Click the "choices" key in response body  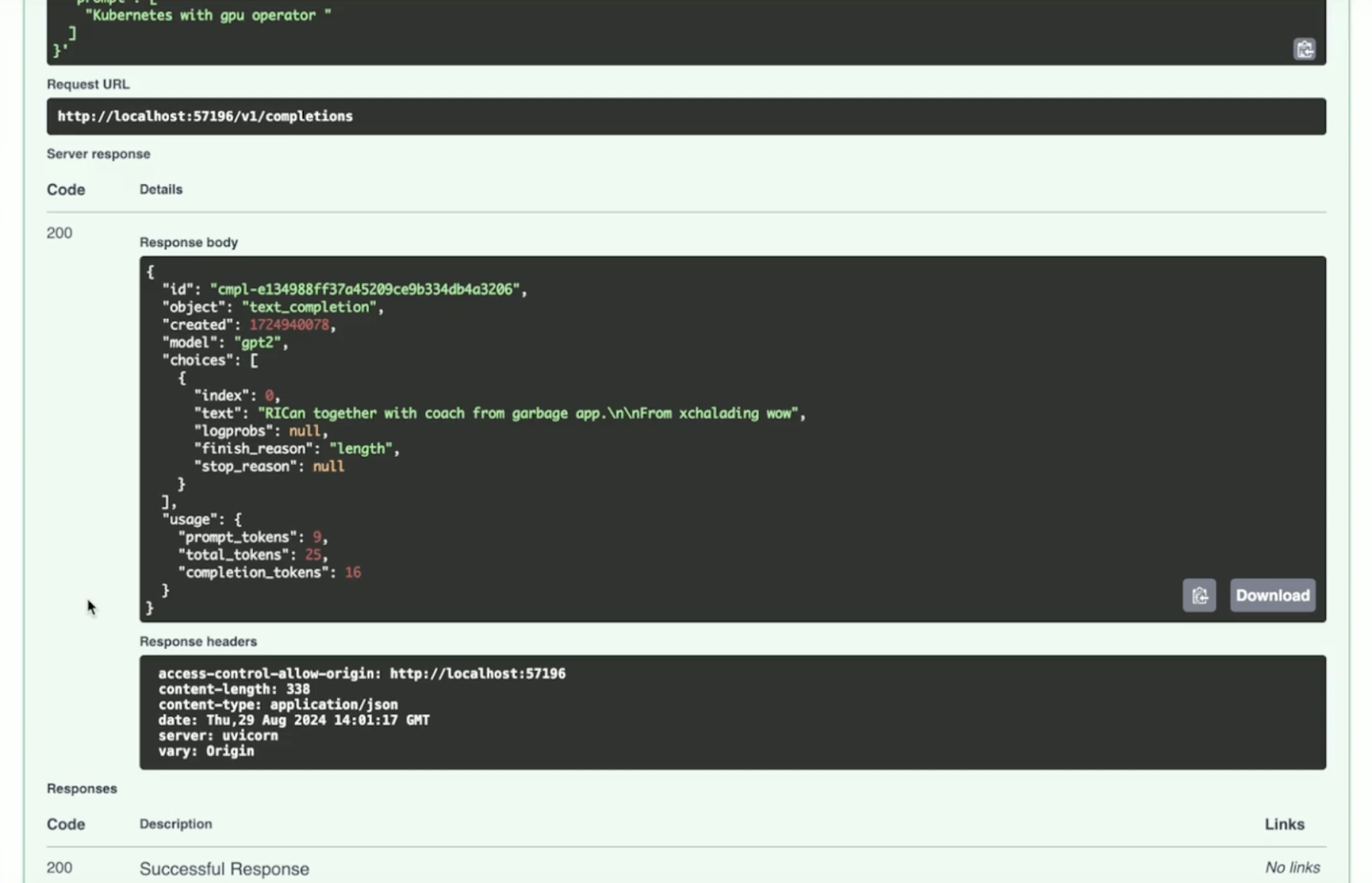(198, 360)
